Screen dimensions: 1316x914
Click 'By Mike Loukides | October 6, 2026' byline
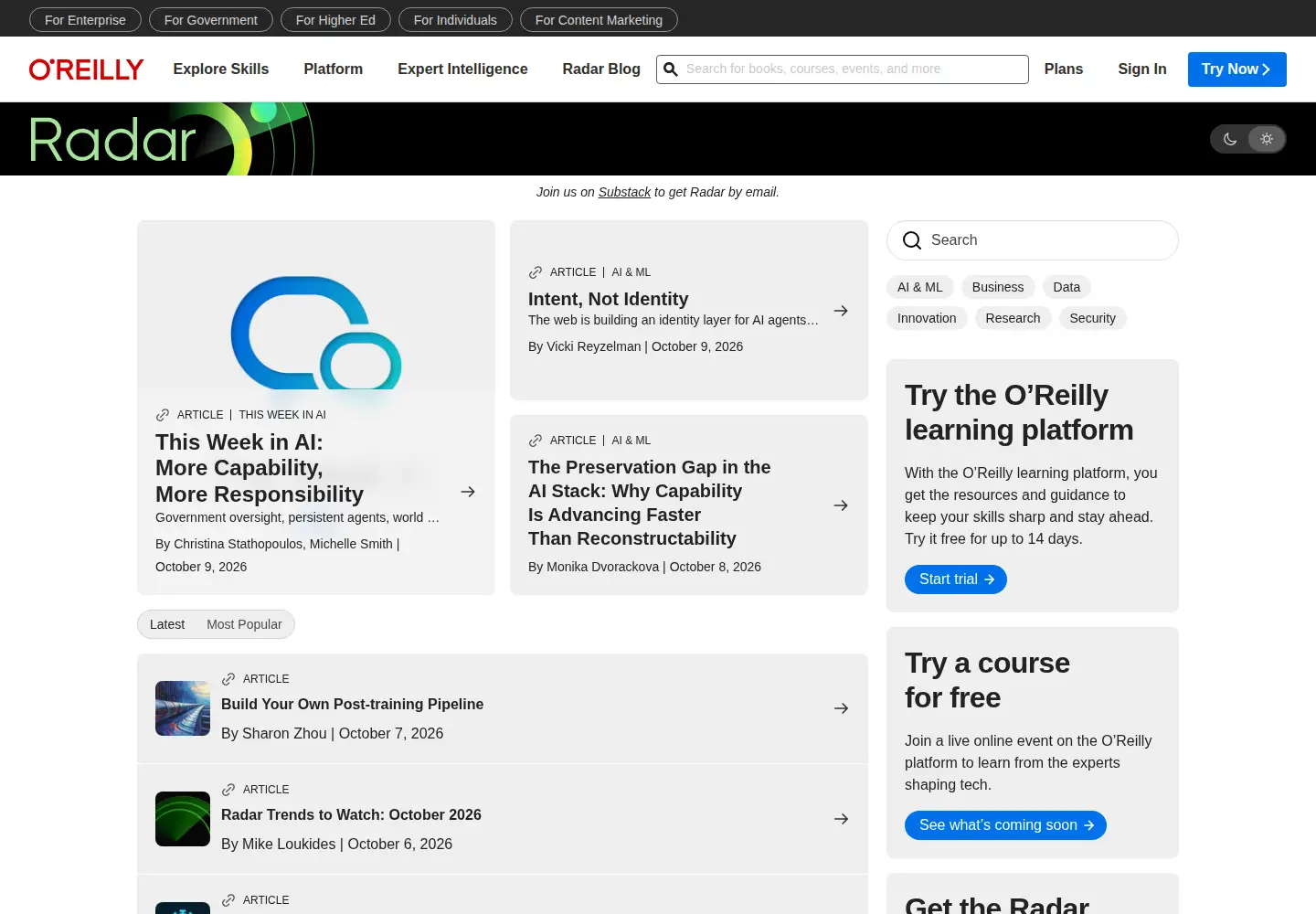pos(336,844)
